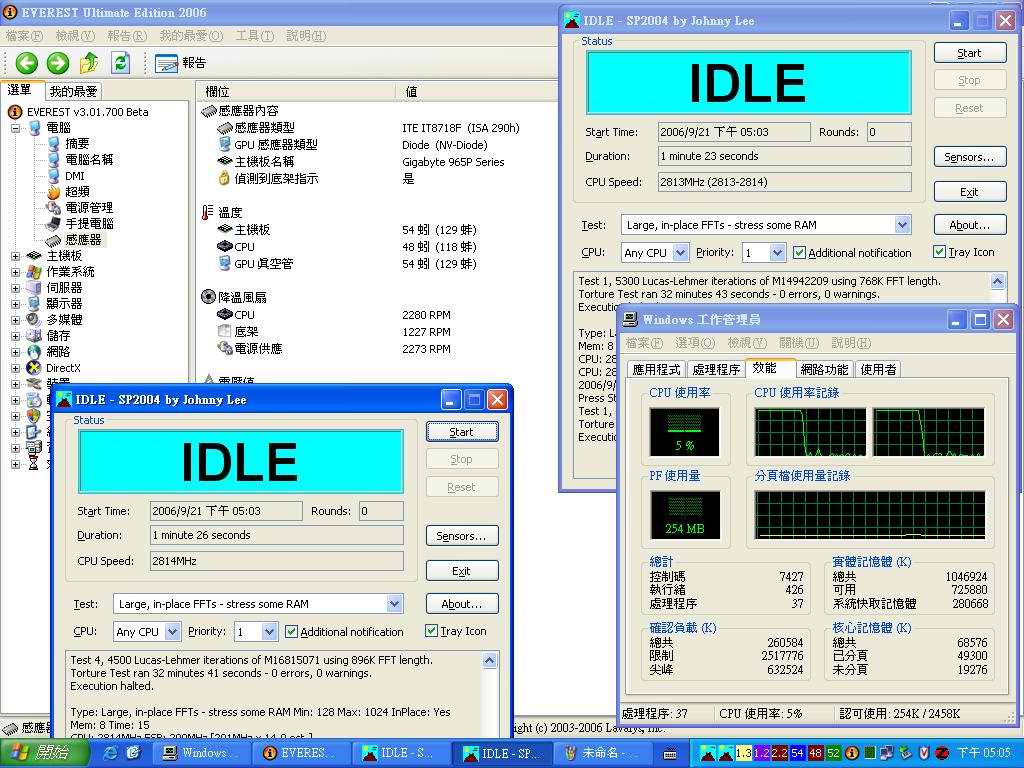Expand the 主機板 node in EVEREST tree

point(16,256)
